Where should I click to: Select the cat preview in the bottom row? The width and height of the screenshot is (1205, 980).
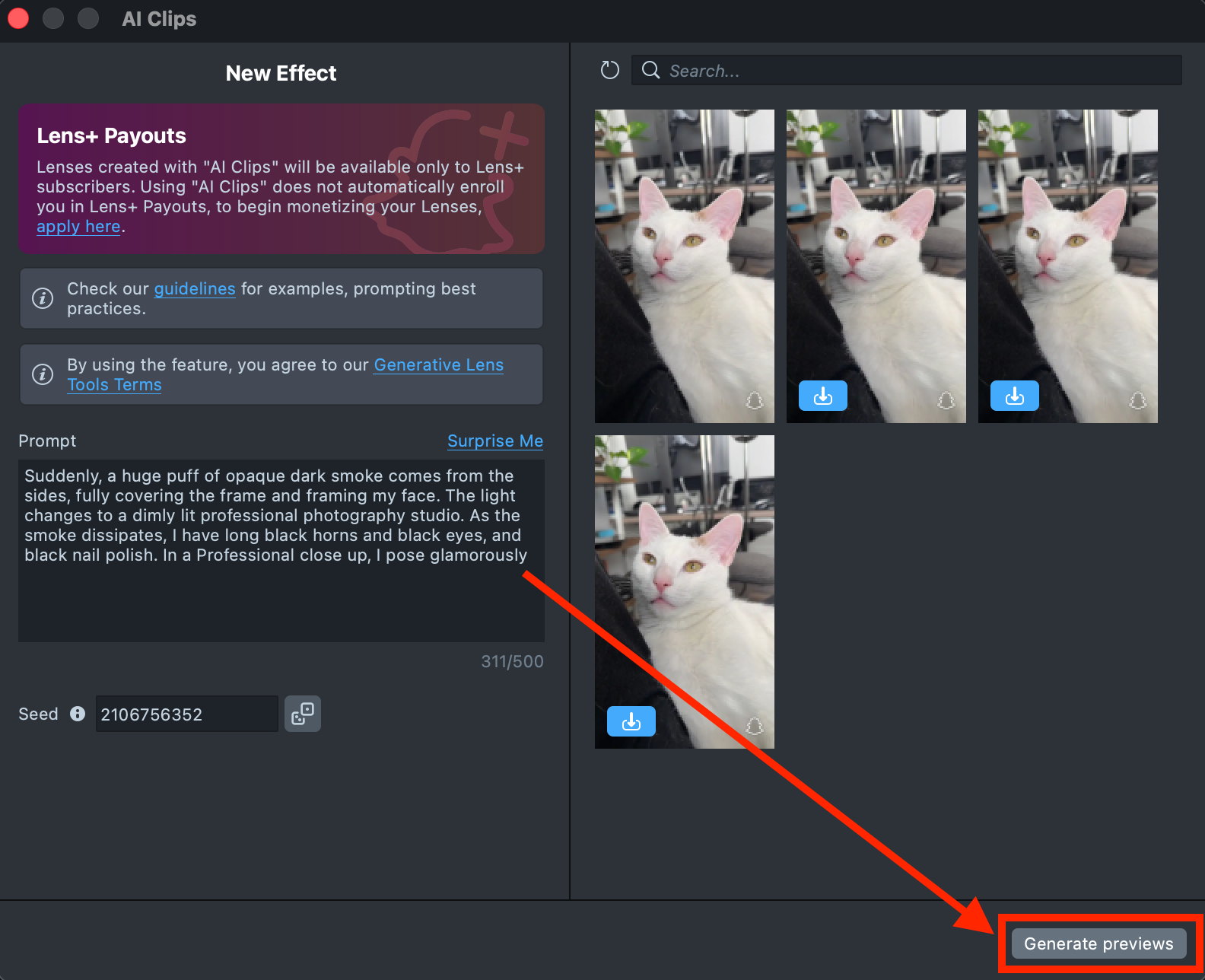(x=685, y=592)
